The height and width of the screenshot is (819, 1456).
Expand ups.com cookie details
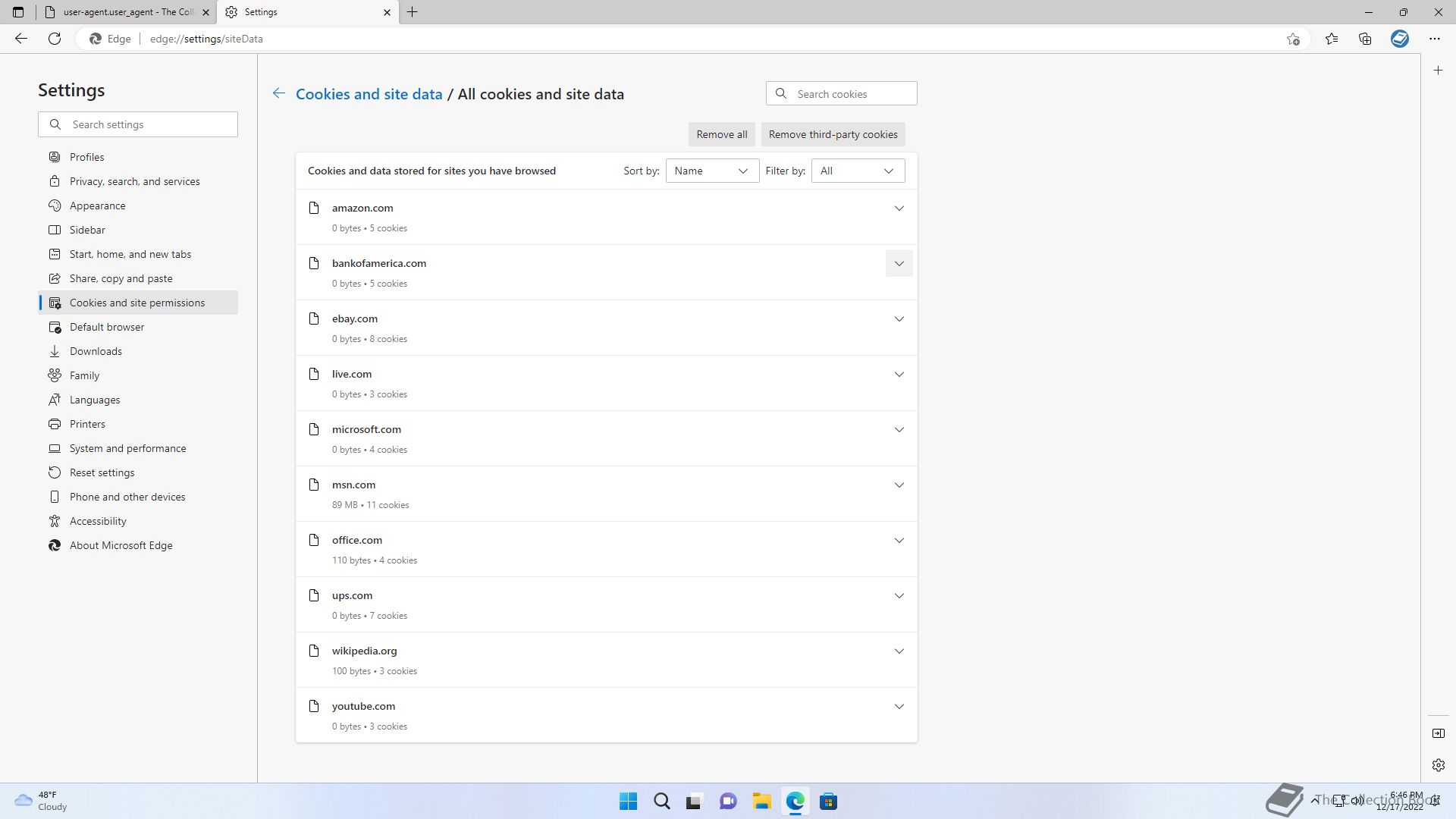pyautogui.click(x=899, y=595)
